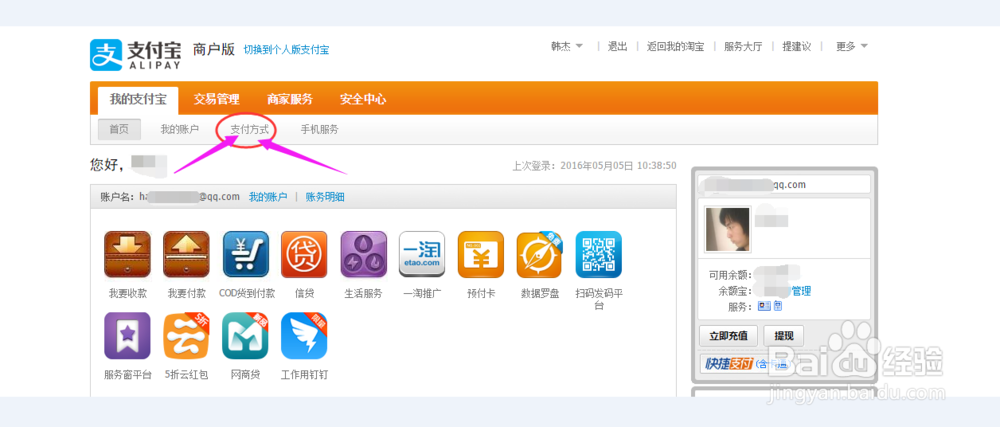Switch to the 交易管理 tab
This screenshot has height=427, width=1000.
(x=217, y=99)
